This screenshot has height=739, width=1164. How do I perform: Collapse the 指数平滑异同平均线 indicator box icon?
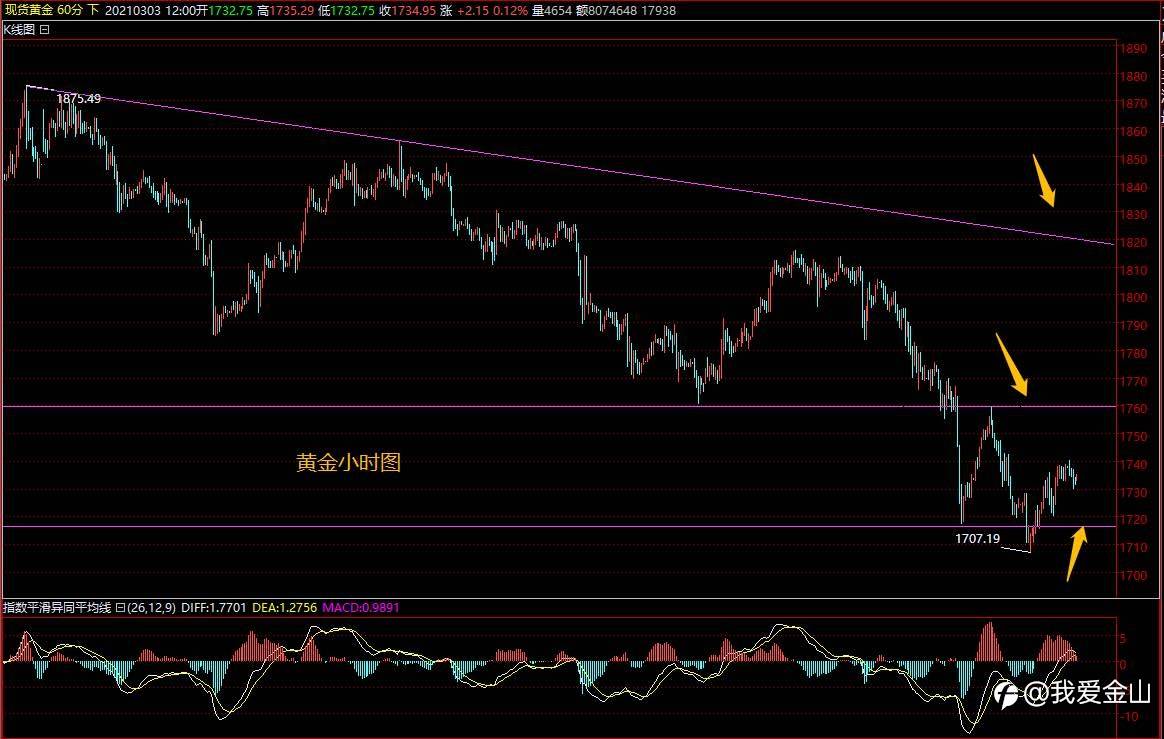[x=120, y=608]
